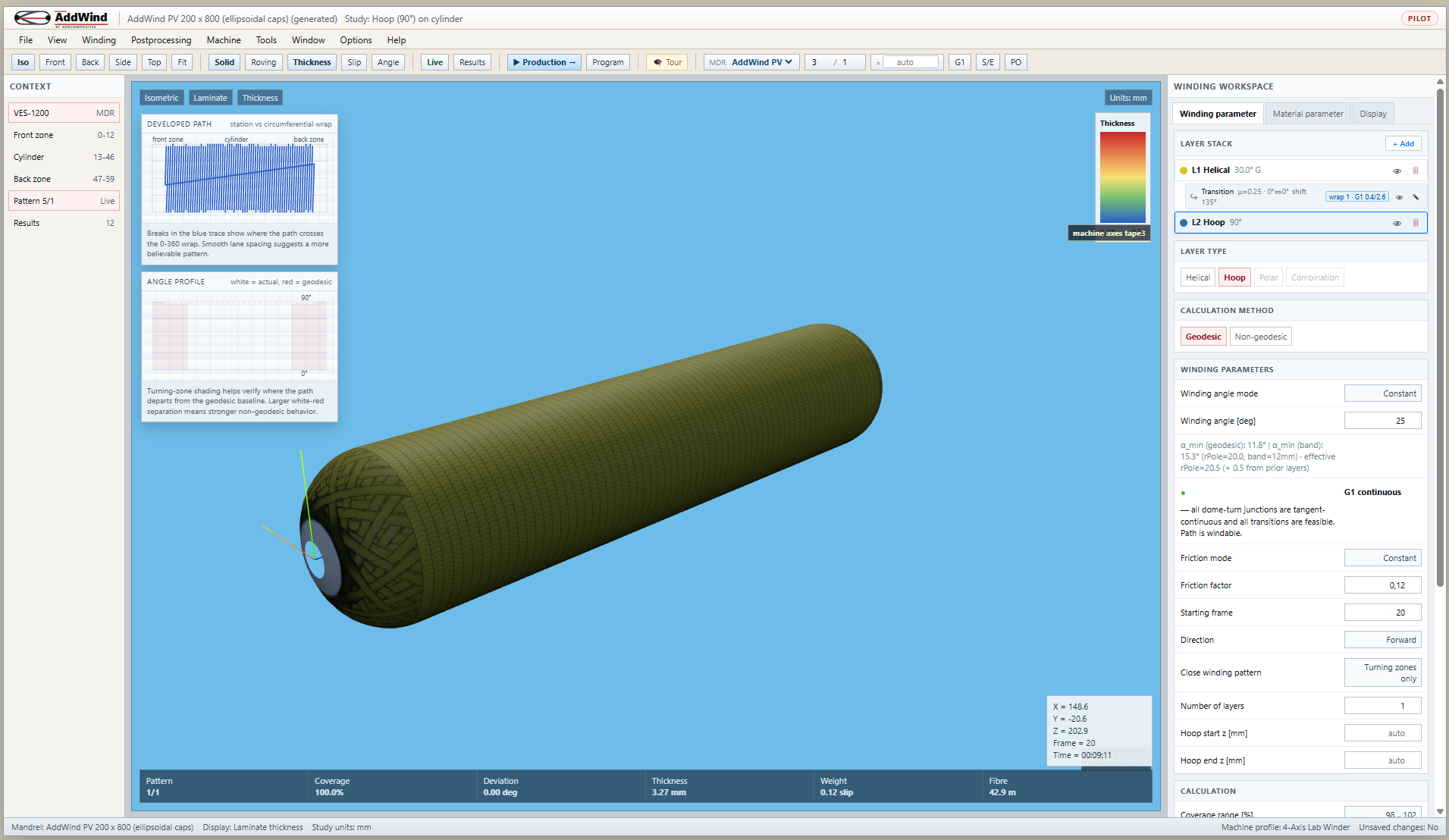Toggle visibility of L1 Helical layer
This screenshot has height=840, width=1449.
coord(1397,171)
